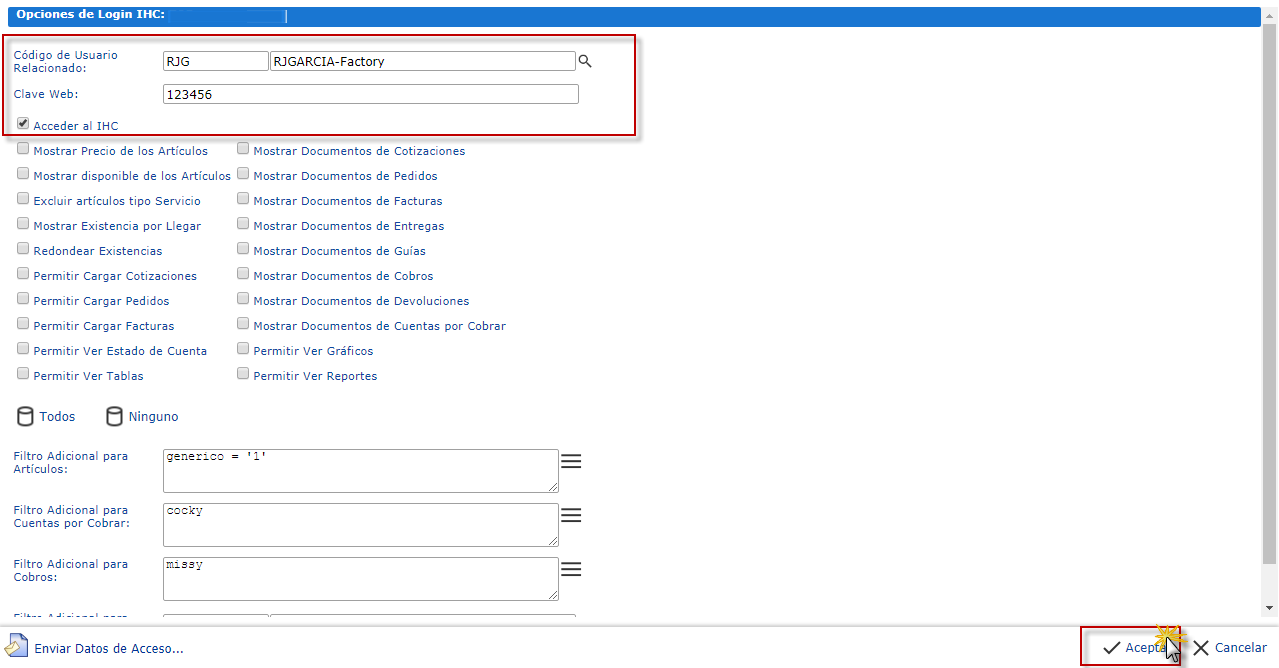Check Permitir Ver Tablas
The image size is (1279, 668).
[23, 374]
